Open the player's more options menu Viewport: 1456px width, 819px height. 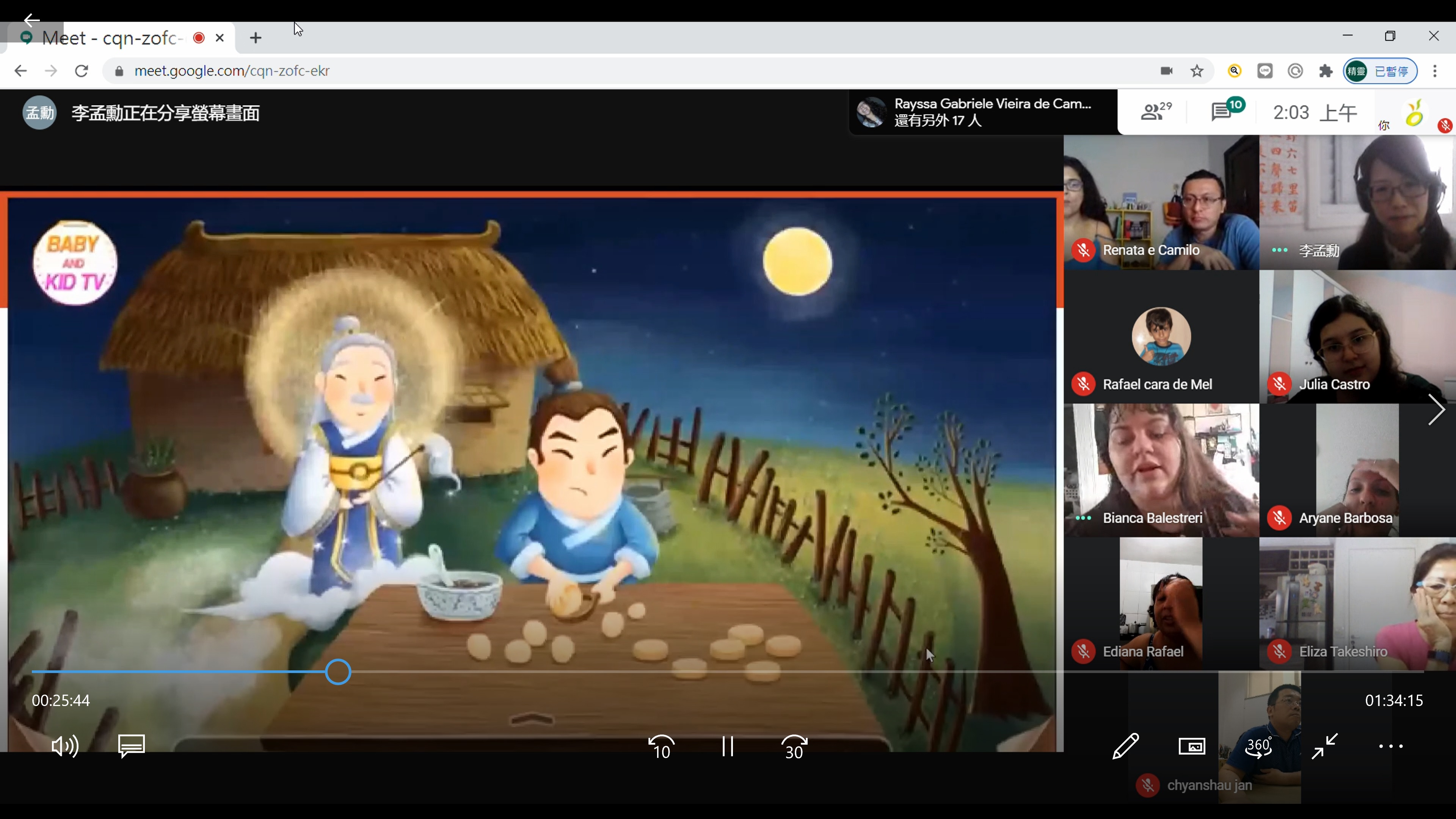(x=1390, y=747)
